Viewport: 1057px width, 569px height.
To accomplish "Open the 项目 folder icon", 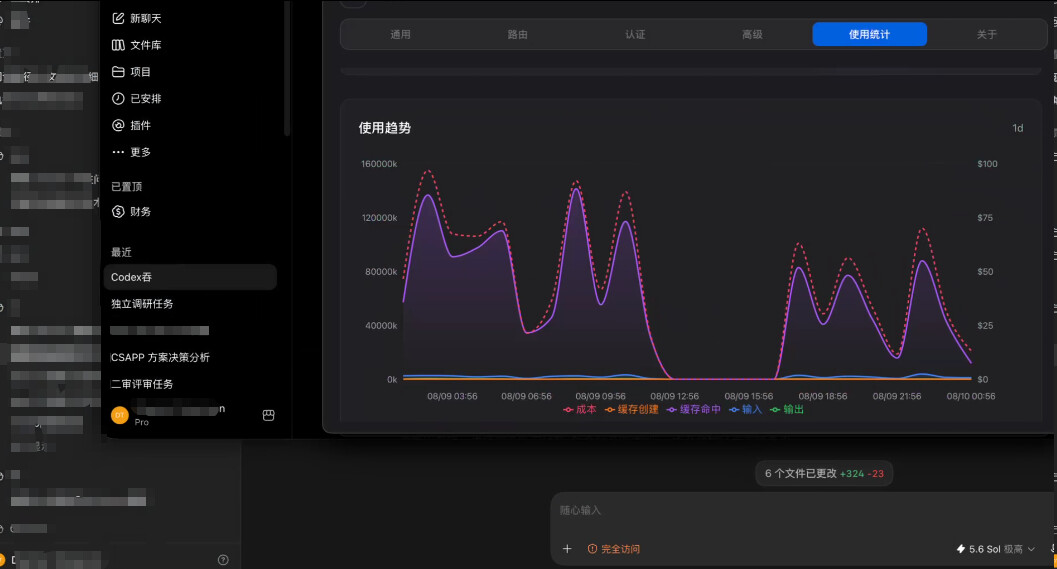I will 118,71.
